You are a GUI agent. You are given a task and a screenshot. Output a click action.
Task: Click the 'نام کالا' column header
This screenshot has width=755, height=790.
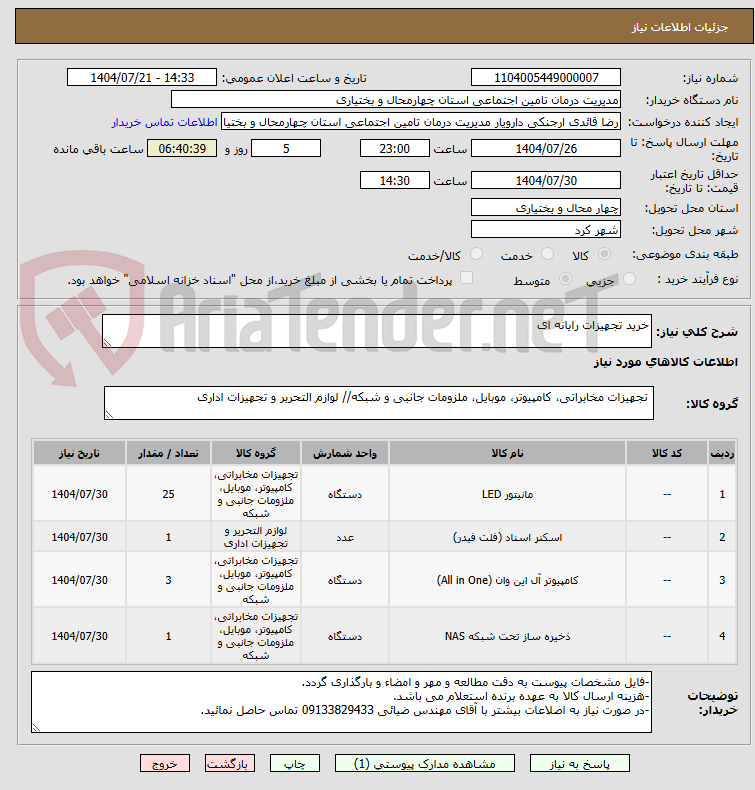(507, 453)
